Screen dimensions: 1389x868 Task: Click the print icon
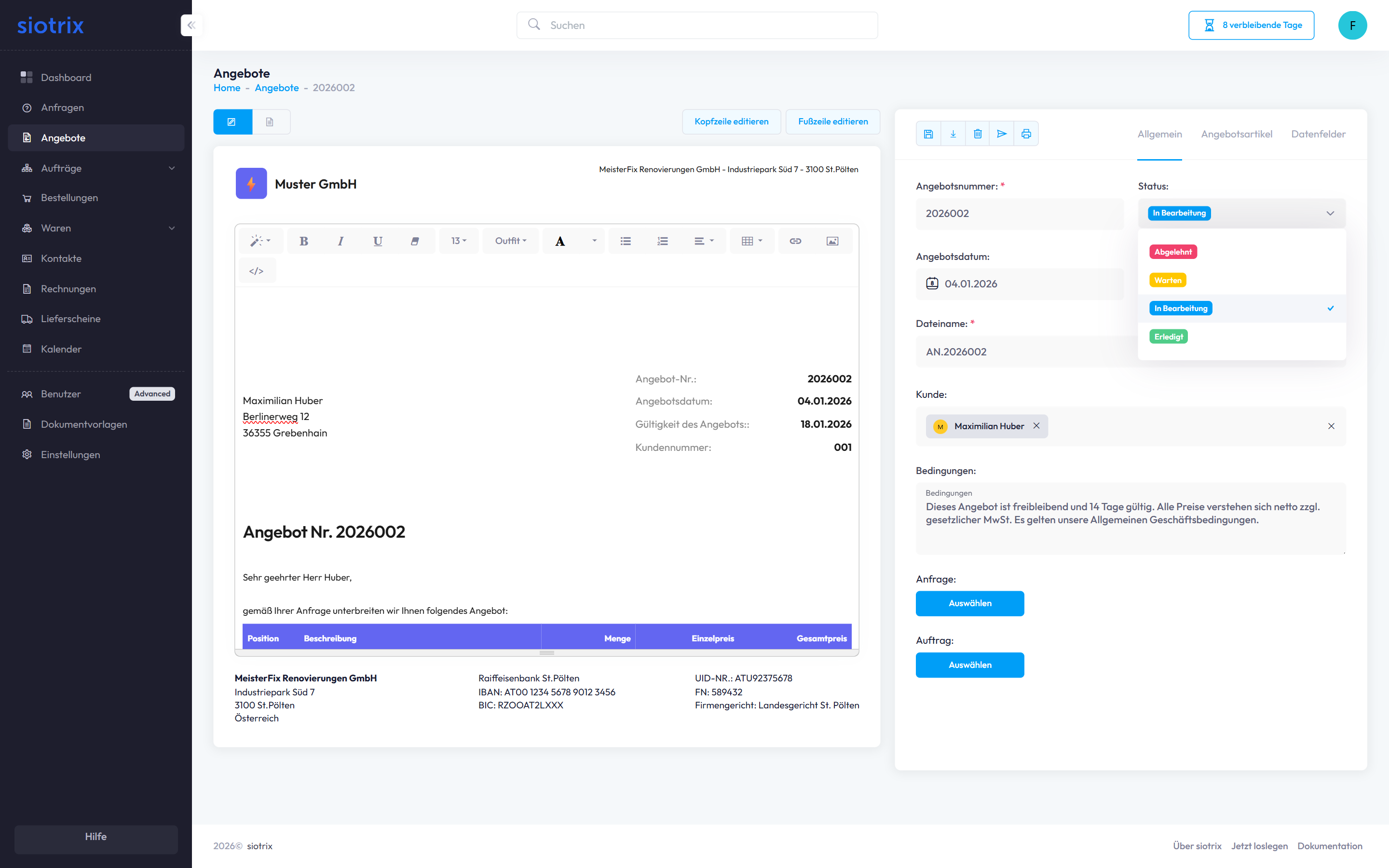click(x=1026, y=134)
